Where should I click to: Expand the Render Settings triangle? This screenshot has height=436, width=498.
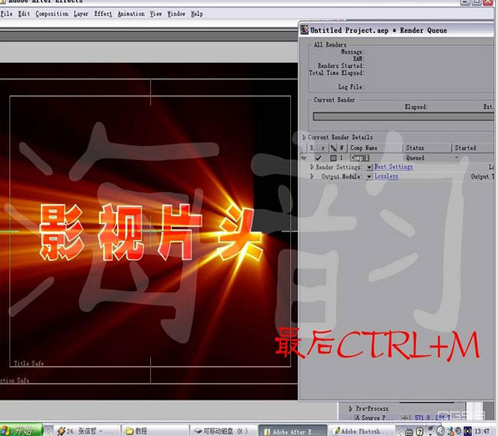click(312, 167)
